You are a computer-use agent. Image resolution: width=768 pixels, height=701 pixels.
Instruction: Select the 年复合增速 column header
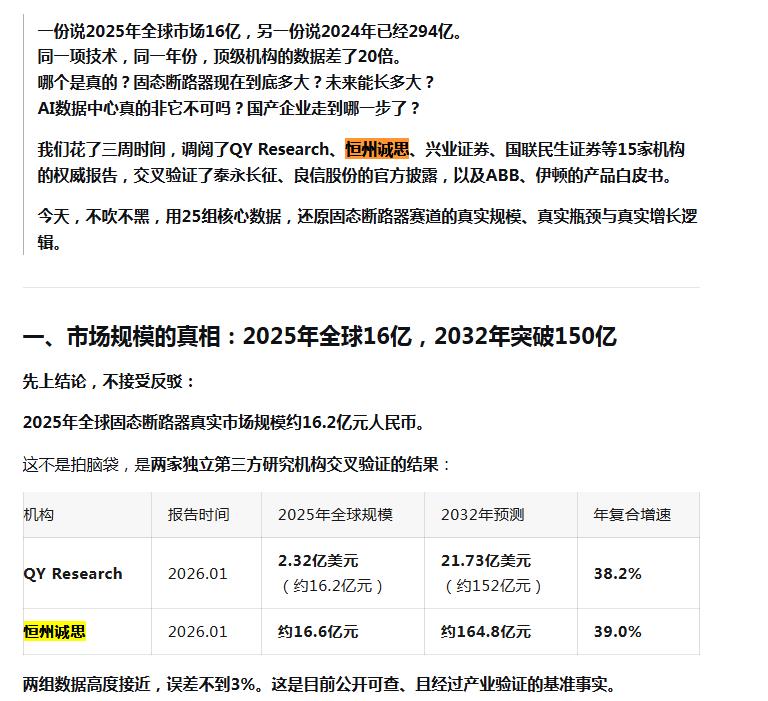(x=632, y=514)
